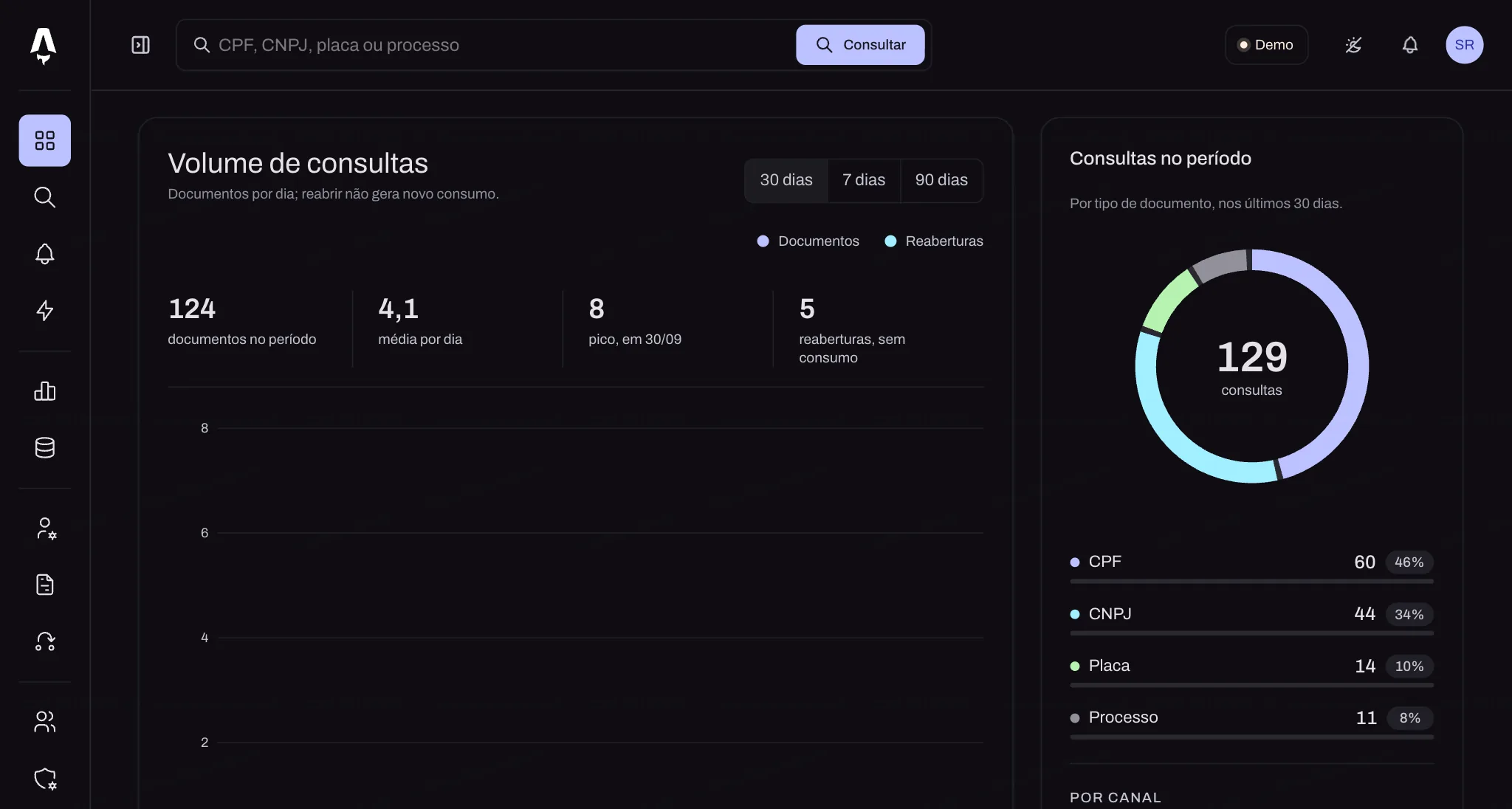The image size is (1512, 809).
Task: Open the database stack sidebar icon
Action: coord(45,447)
